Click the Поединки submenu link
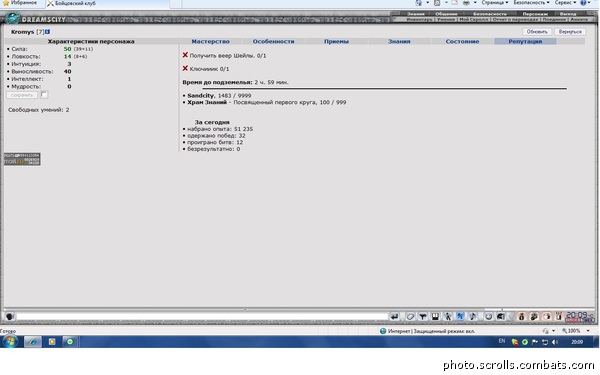Viewport: 600px width, 375px height. [554, 19]
